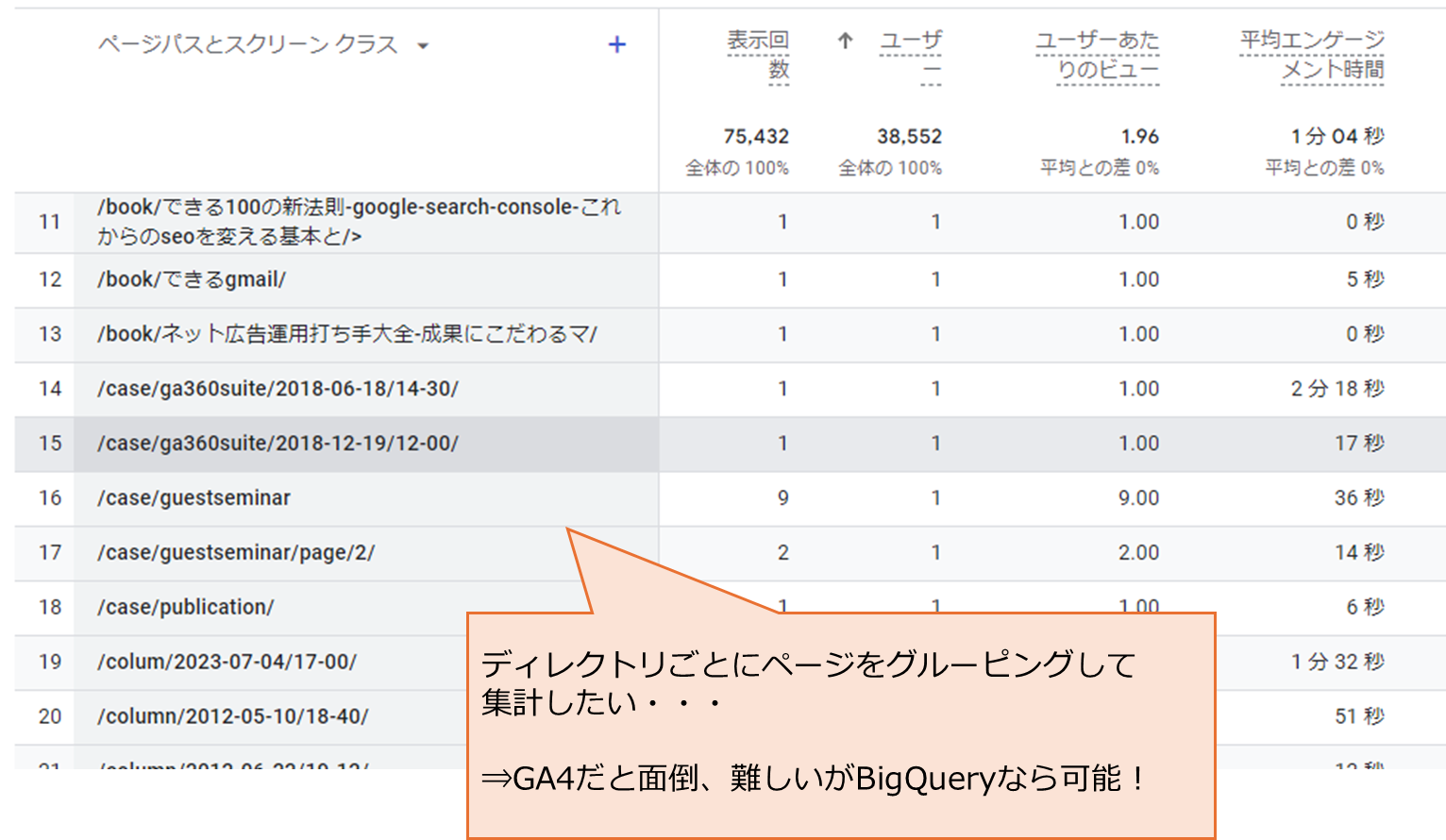Click the 2.00 views per user cell
This screenshot has height=840, width=1446.
[x=1139, y=553]
